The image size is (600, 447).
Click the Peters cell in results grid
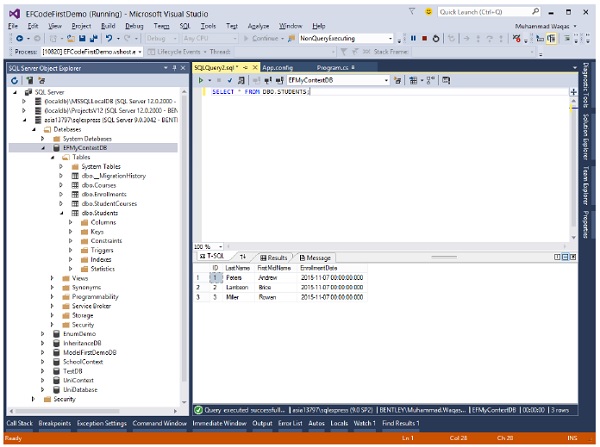pos(239,278)
